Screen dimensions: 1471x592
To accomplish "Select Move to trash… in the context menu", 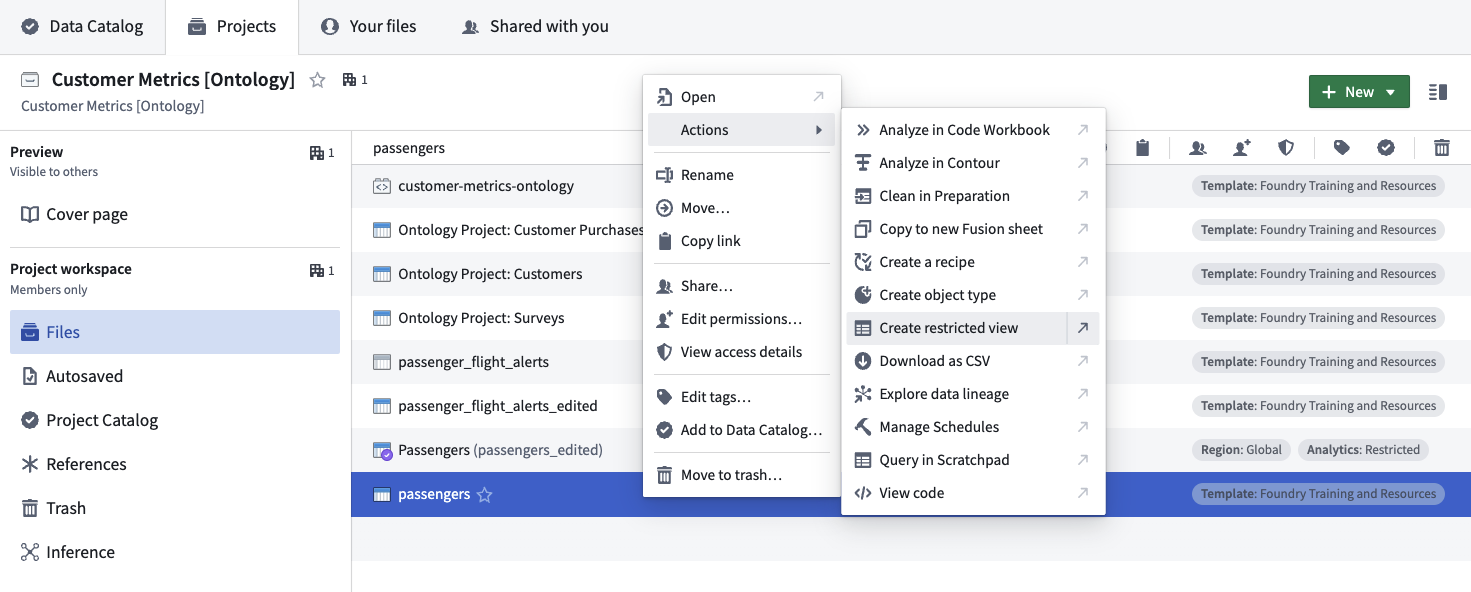I will [741, 475].
